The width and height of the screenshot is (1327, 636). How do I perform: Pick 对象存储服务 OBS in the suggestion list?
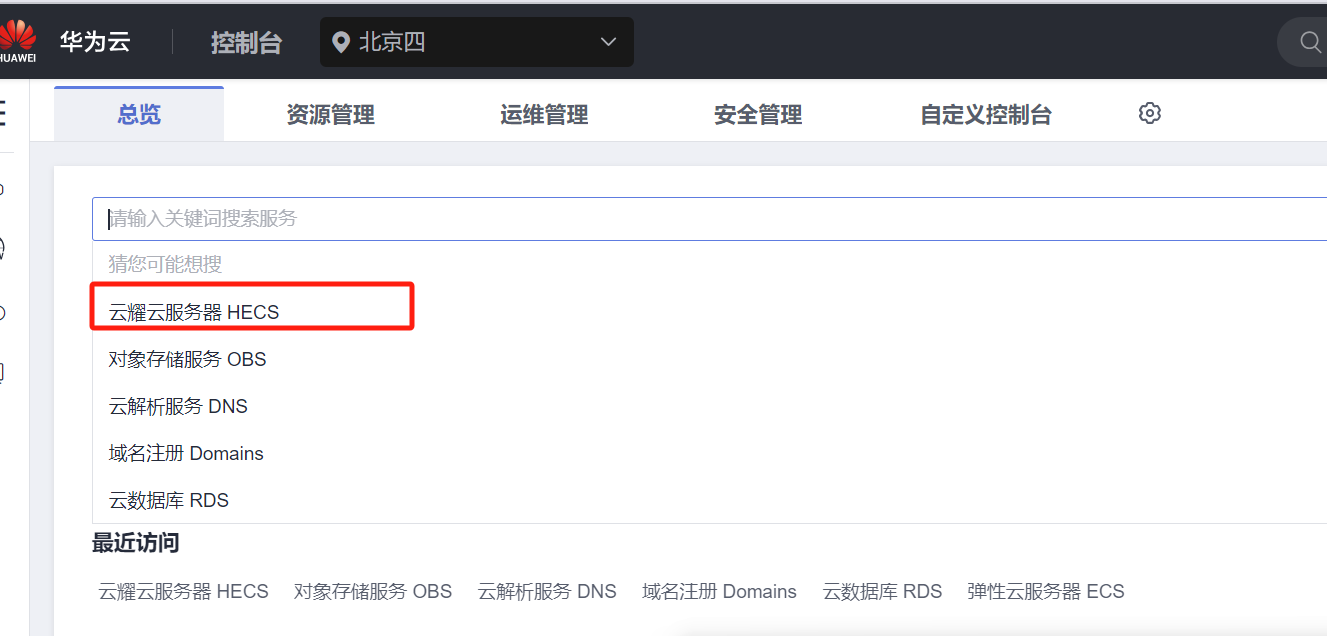pyautogui.click(x=187, y=359)
